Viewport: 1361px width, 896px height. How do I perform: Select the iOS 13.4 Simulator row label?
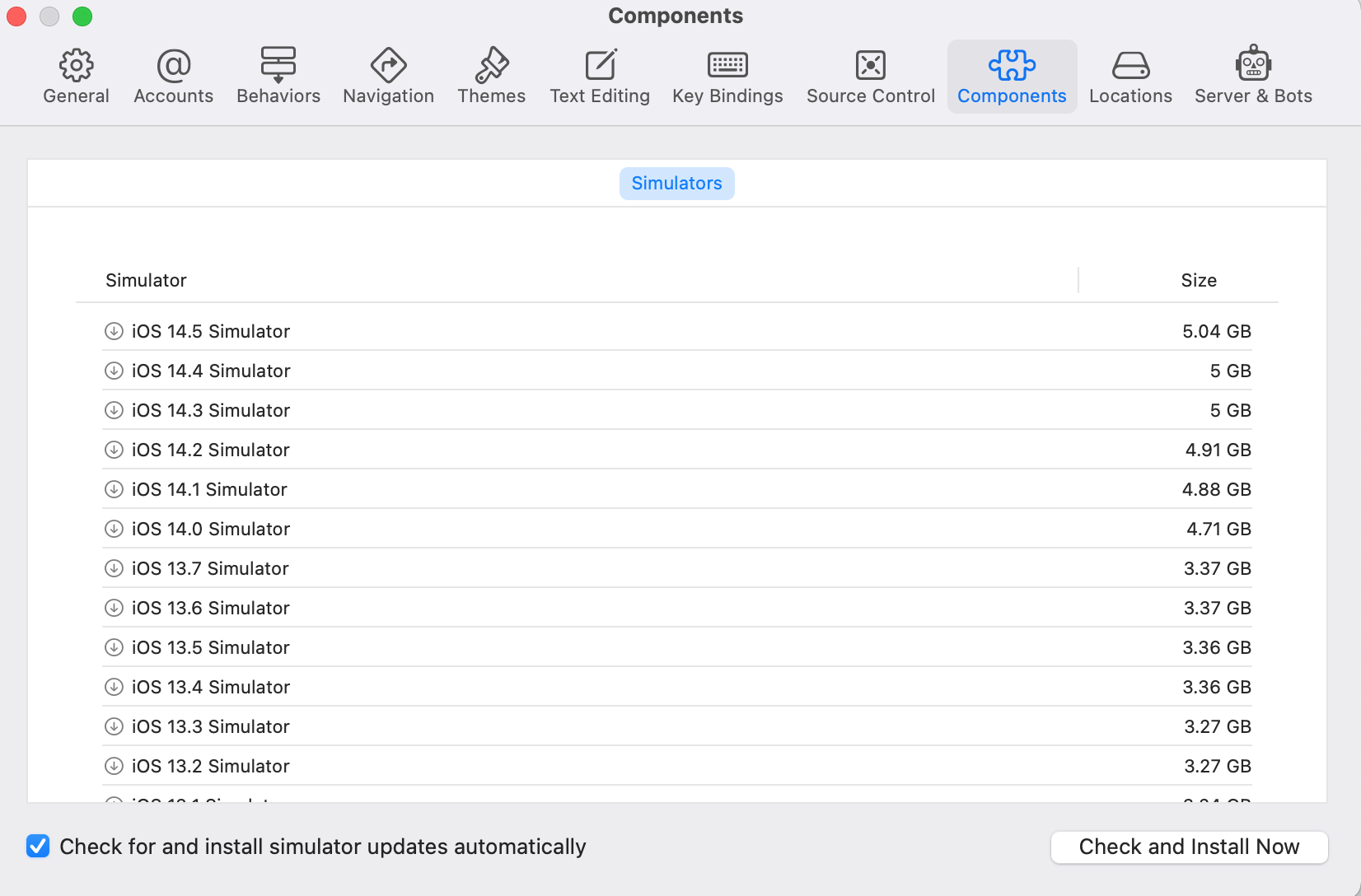pyautogui.click(x=211, y=687)
